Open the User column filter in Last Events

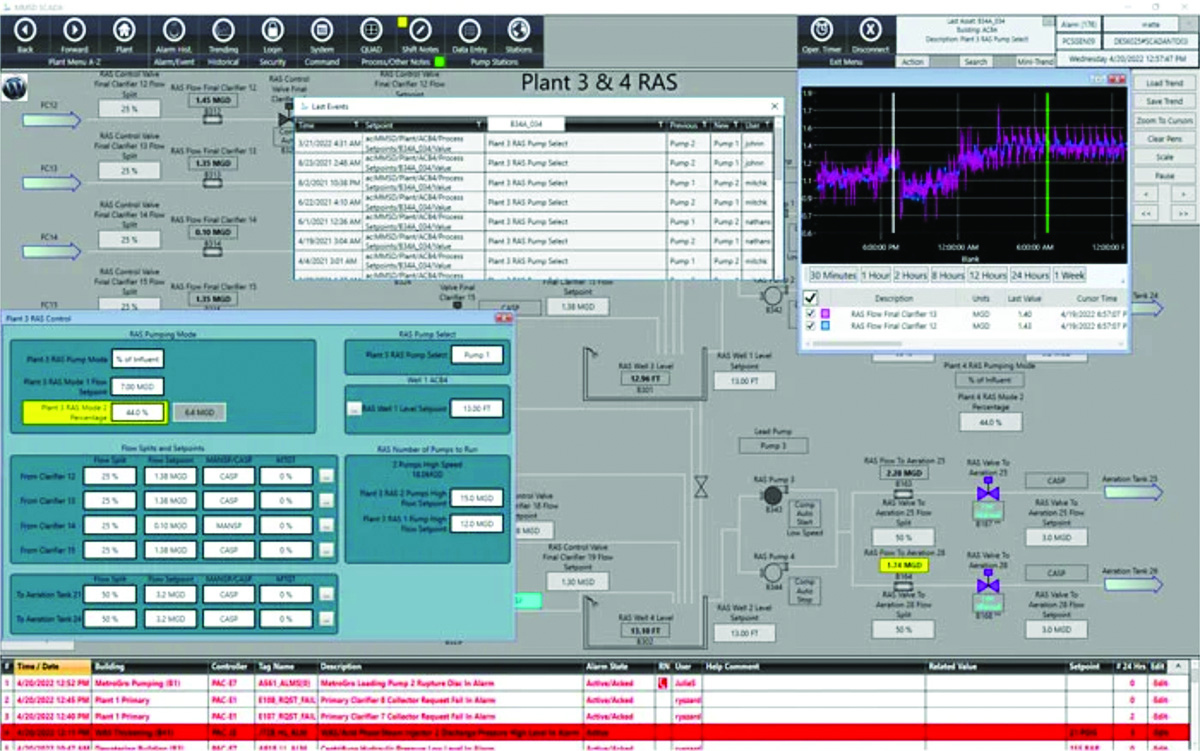(768, 124)
